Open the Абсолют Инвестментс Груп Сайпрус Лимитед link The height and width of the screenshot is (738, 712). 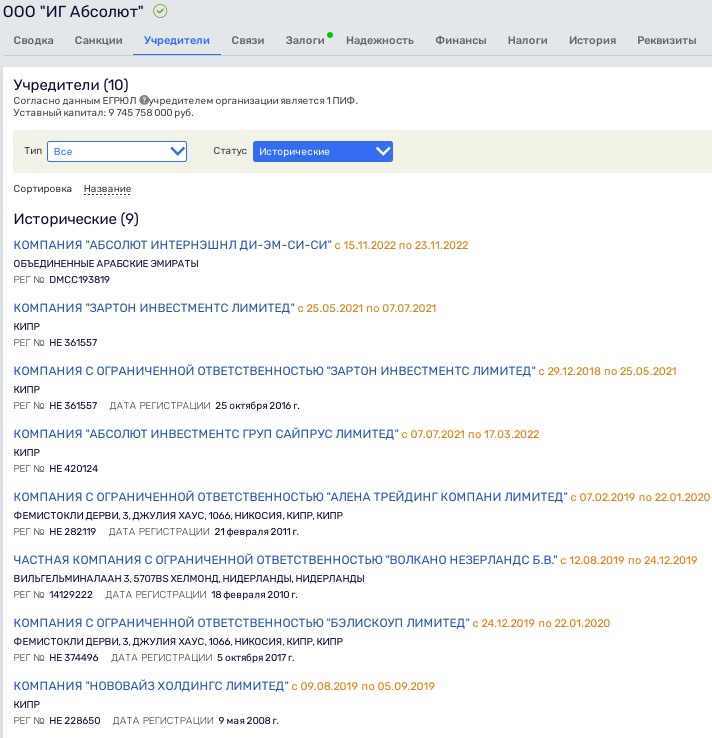[x=206, y=434]
